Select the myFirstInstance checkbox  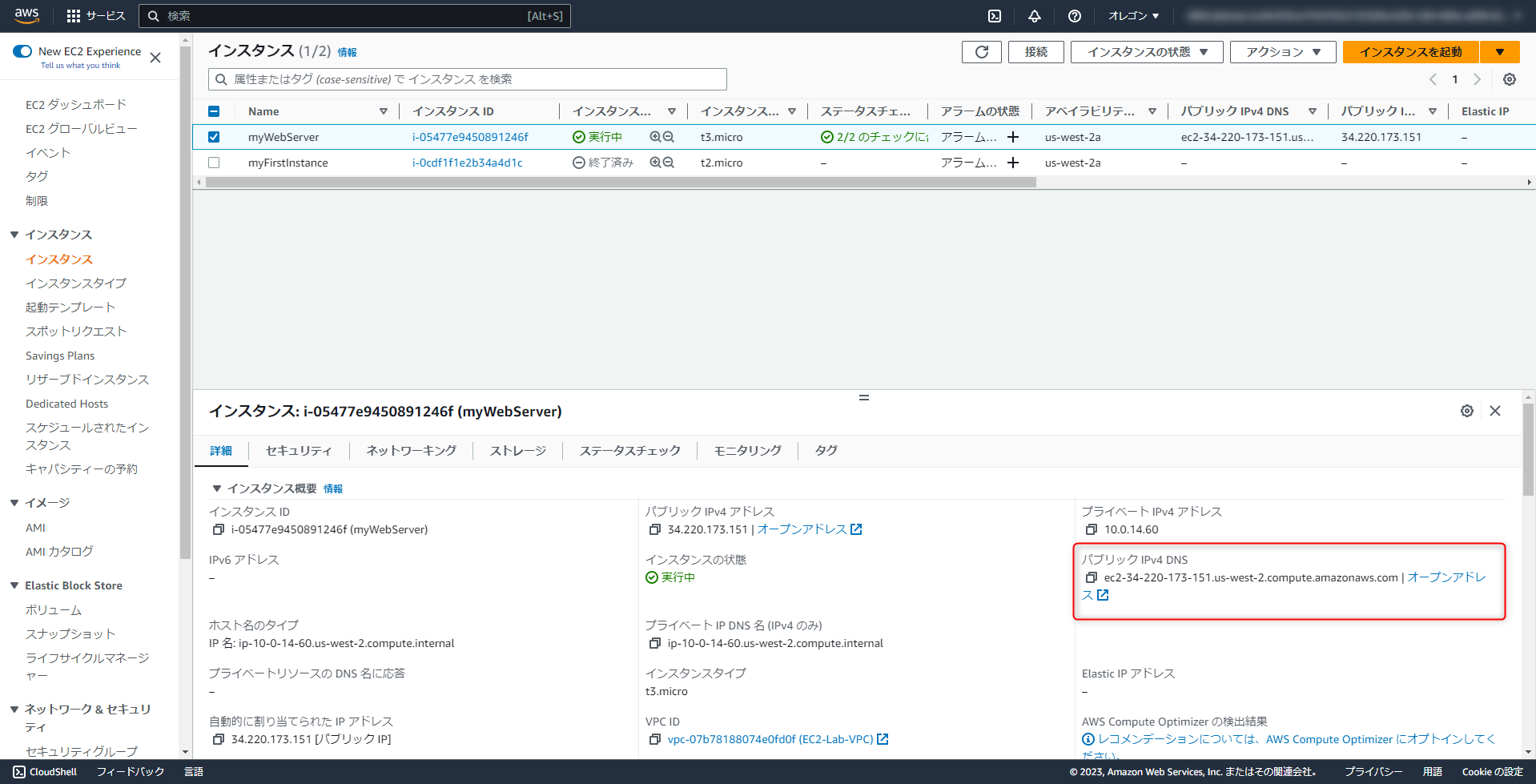tap(213, 163)
